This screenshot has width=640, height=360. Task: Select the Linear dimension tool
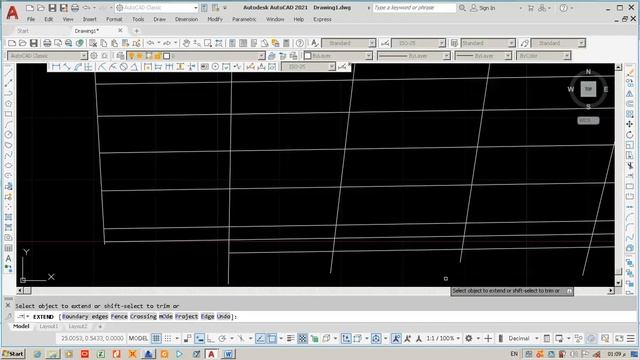56,67
